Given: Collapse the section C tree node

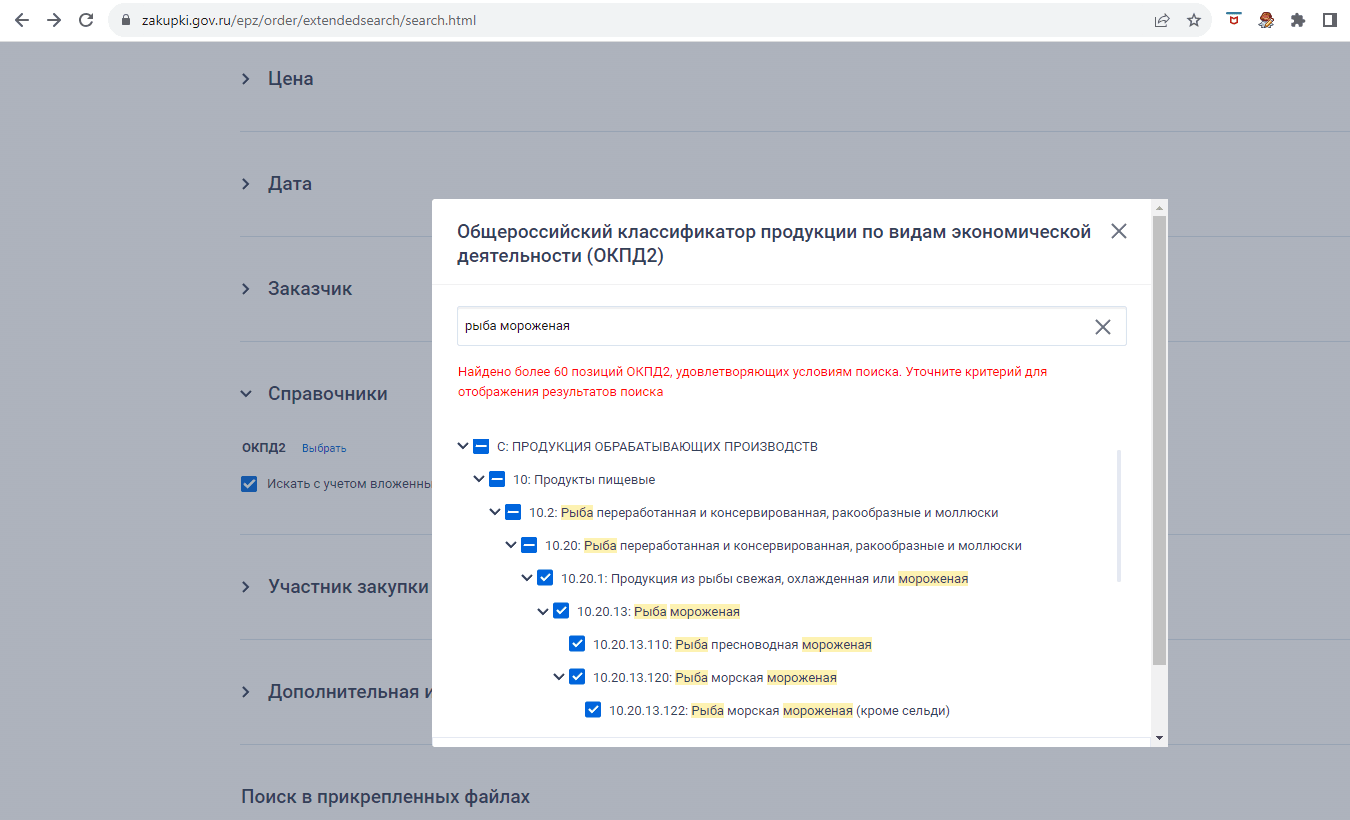Looking at the screenshot, I should coord(463,447).
